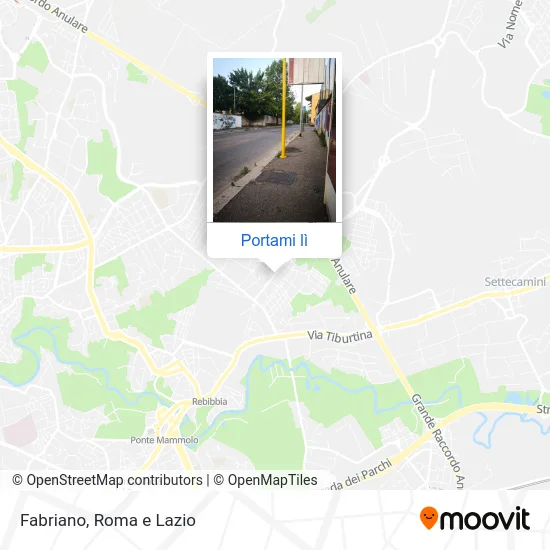The width and height of the screenshot is (550, 550).
Task: Click the popup pointer arrow tip
Action: point(274,270)
